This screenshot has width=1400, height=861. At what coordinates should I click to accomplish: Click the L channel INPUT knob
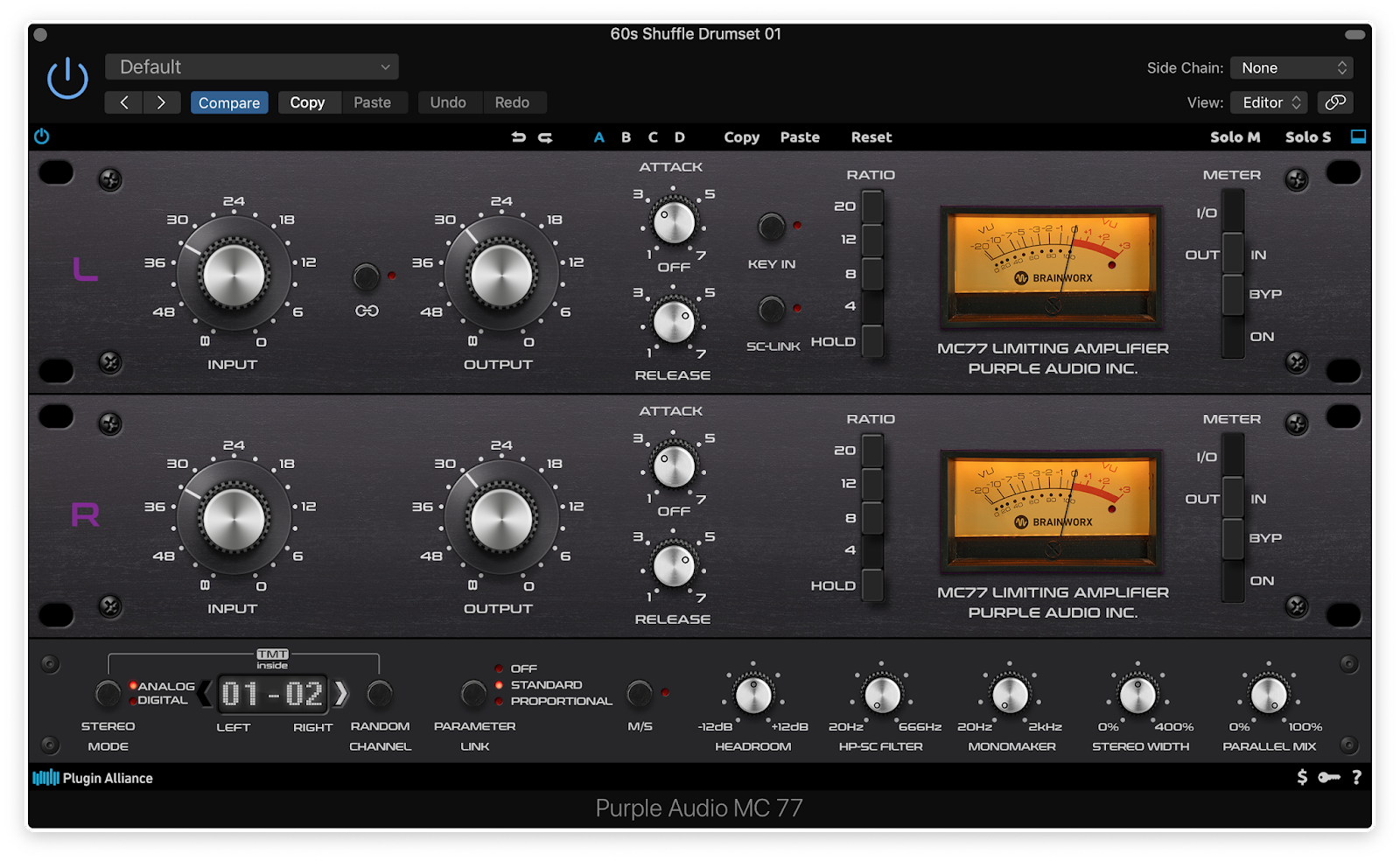pyautogui.click(x=234, y=274)
